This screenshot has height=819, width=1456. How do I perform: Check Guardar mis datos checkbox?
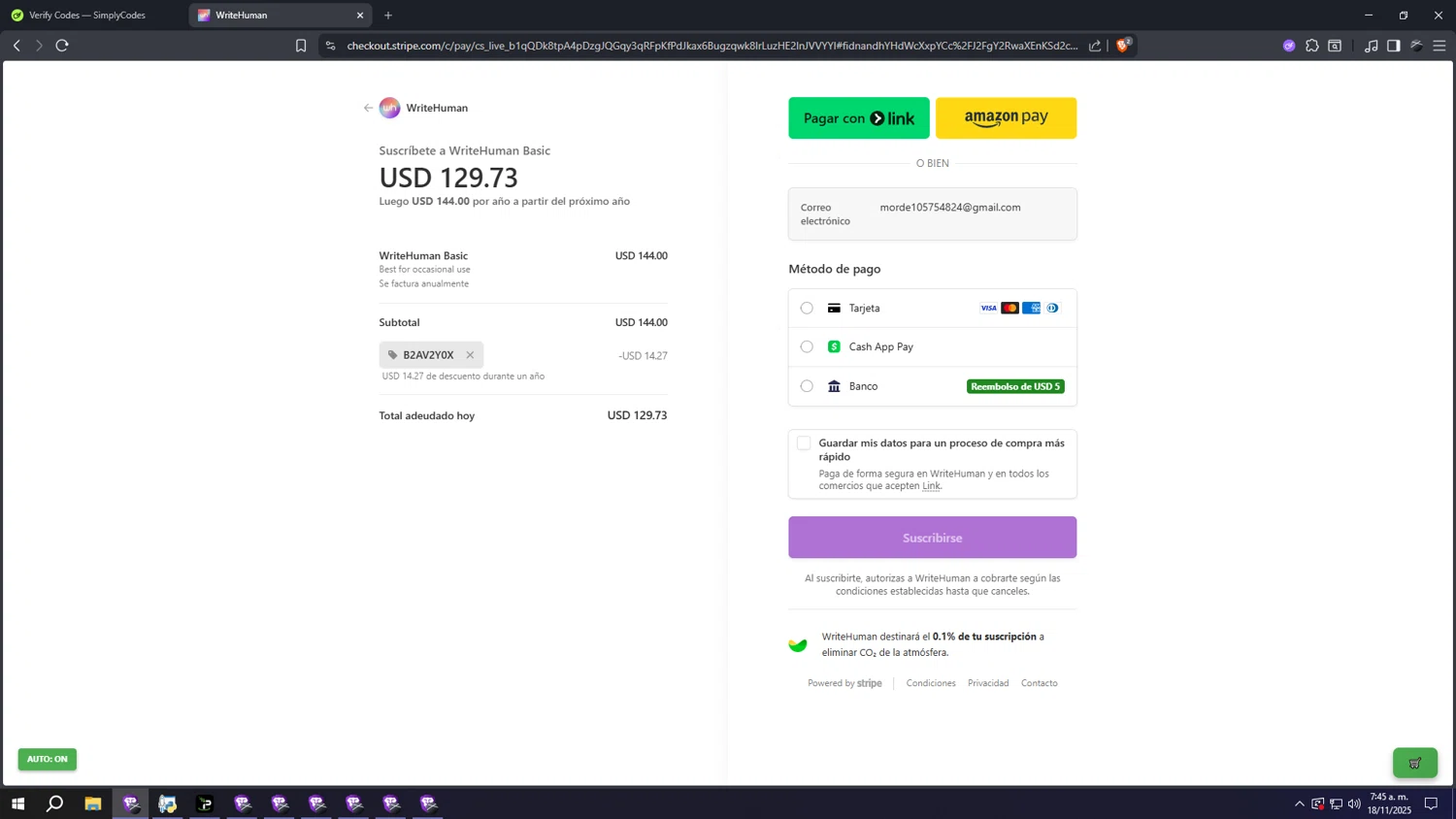(804, 443)
